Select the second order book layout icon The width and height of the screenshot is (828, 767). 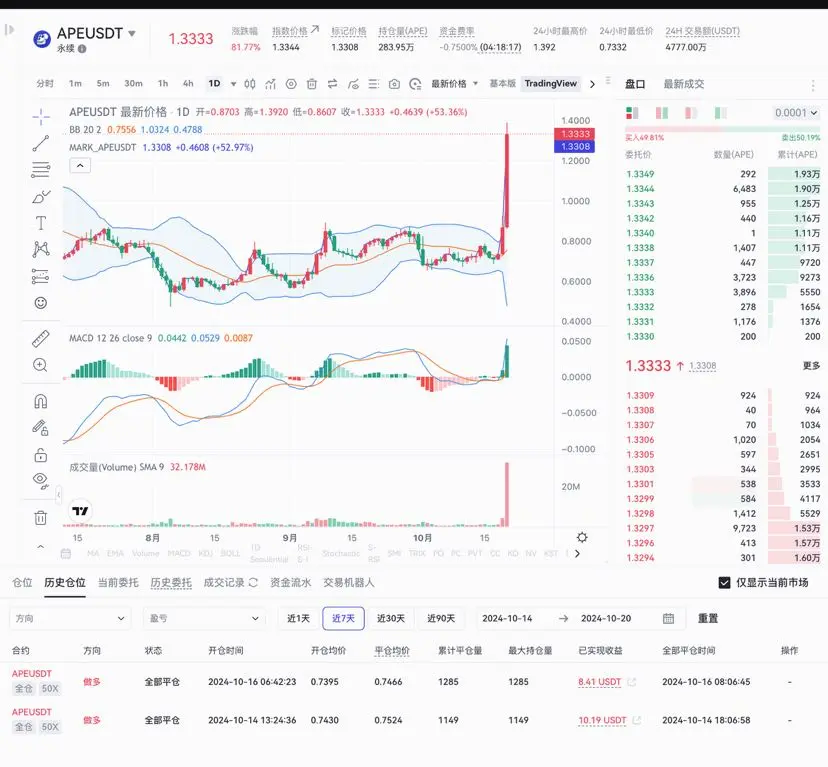click(662, 113)
